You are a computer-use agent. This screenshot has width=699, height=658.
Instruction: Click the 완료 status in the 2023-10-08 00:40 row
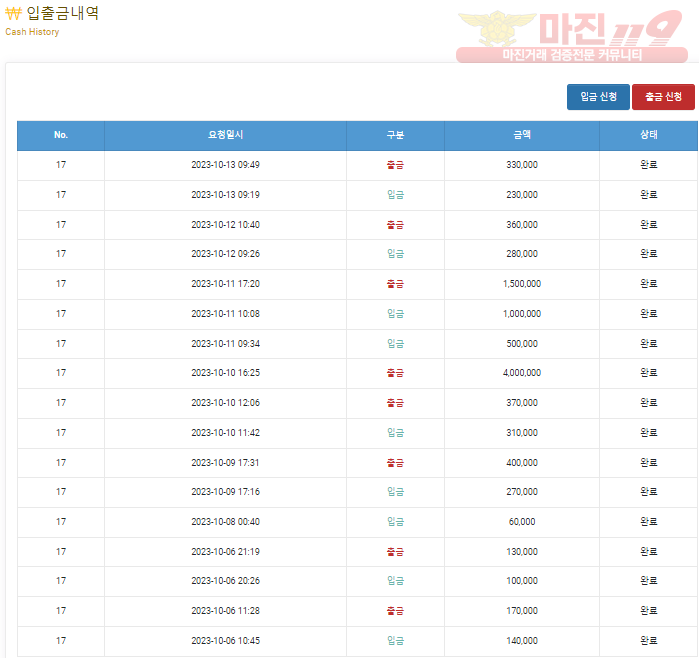(x=648, y=522)
